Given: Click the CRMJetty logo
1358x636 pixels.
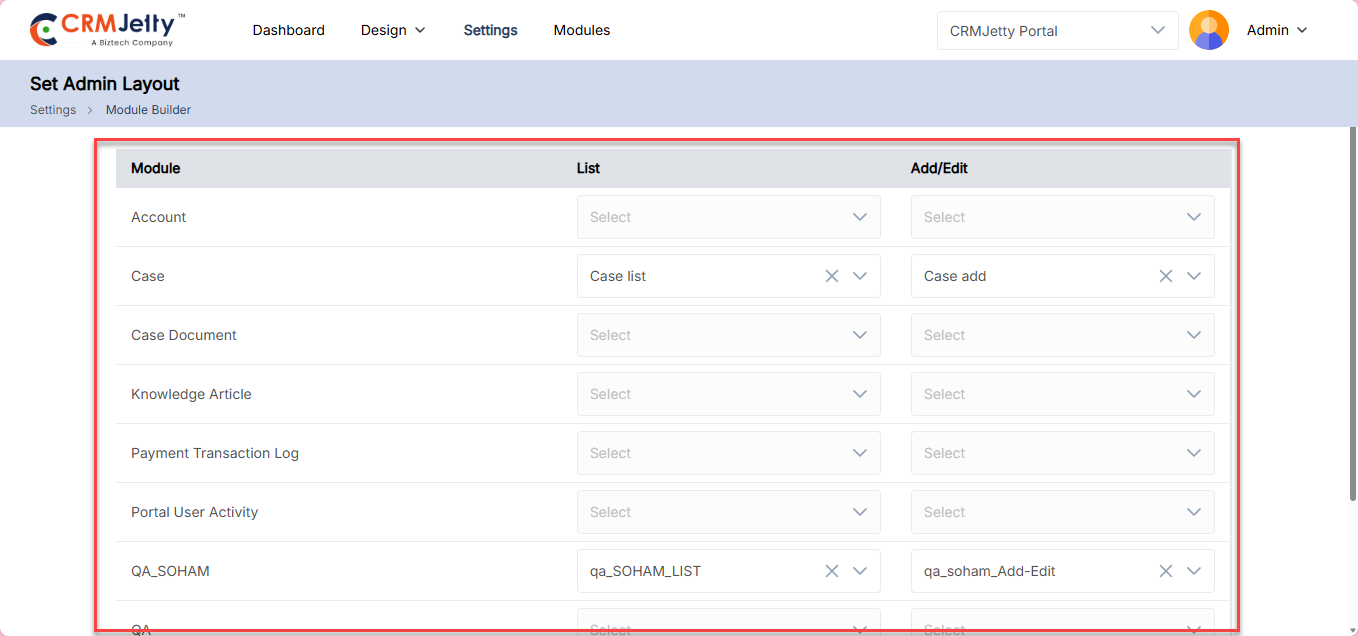Looking at the screenshot, I should pyautogui.click(x=108, y=30).
